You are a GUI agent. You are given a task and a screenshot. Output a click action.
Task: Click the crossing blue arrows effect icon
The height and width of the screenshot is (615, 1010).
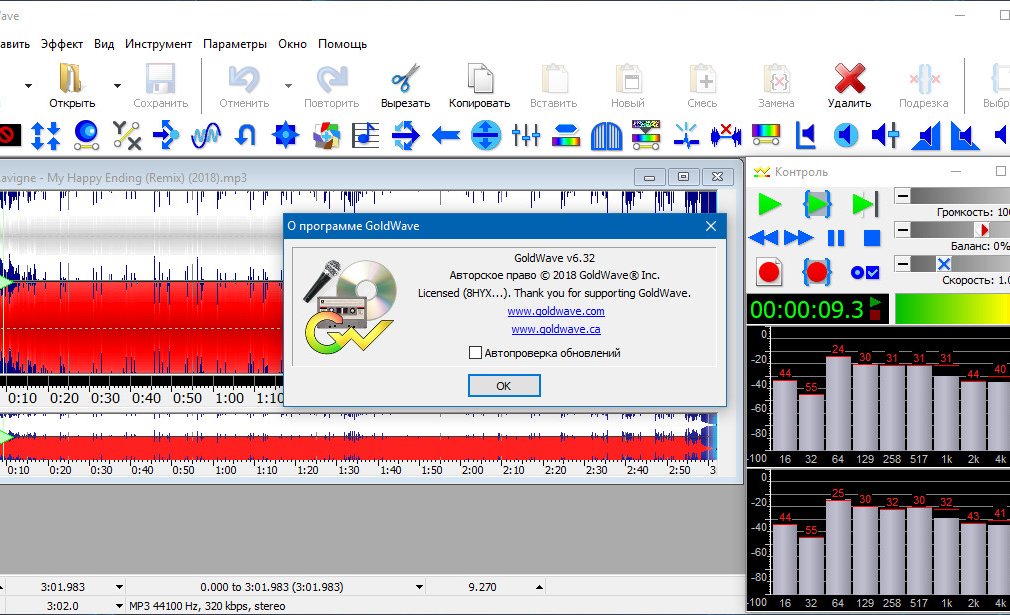(405, 136)
